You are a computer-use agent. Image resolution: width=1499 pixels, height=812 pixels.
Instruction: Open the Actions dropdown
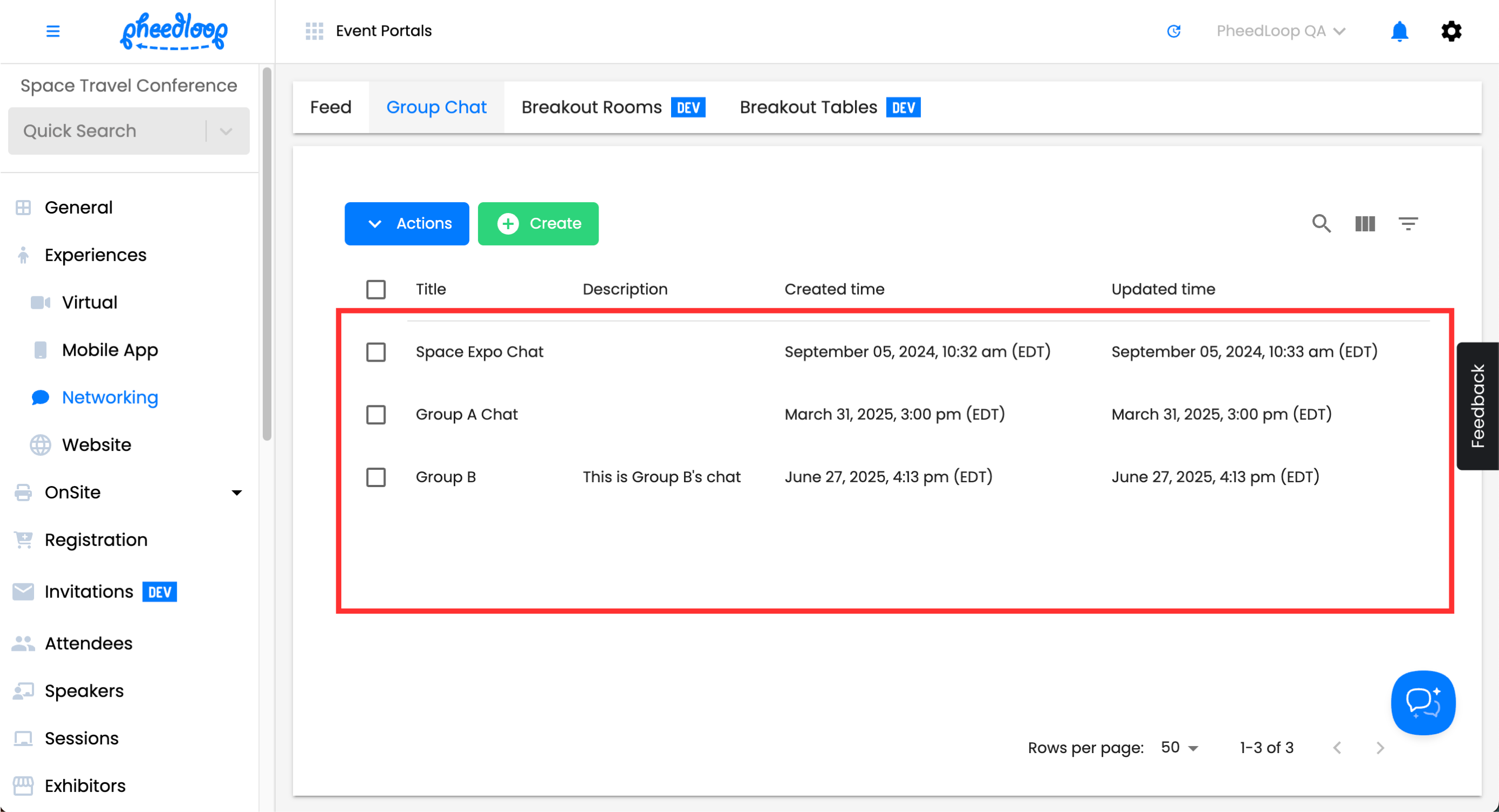(406, 223)
